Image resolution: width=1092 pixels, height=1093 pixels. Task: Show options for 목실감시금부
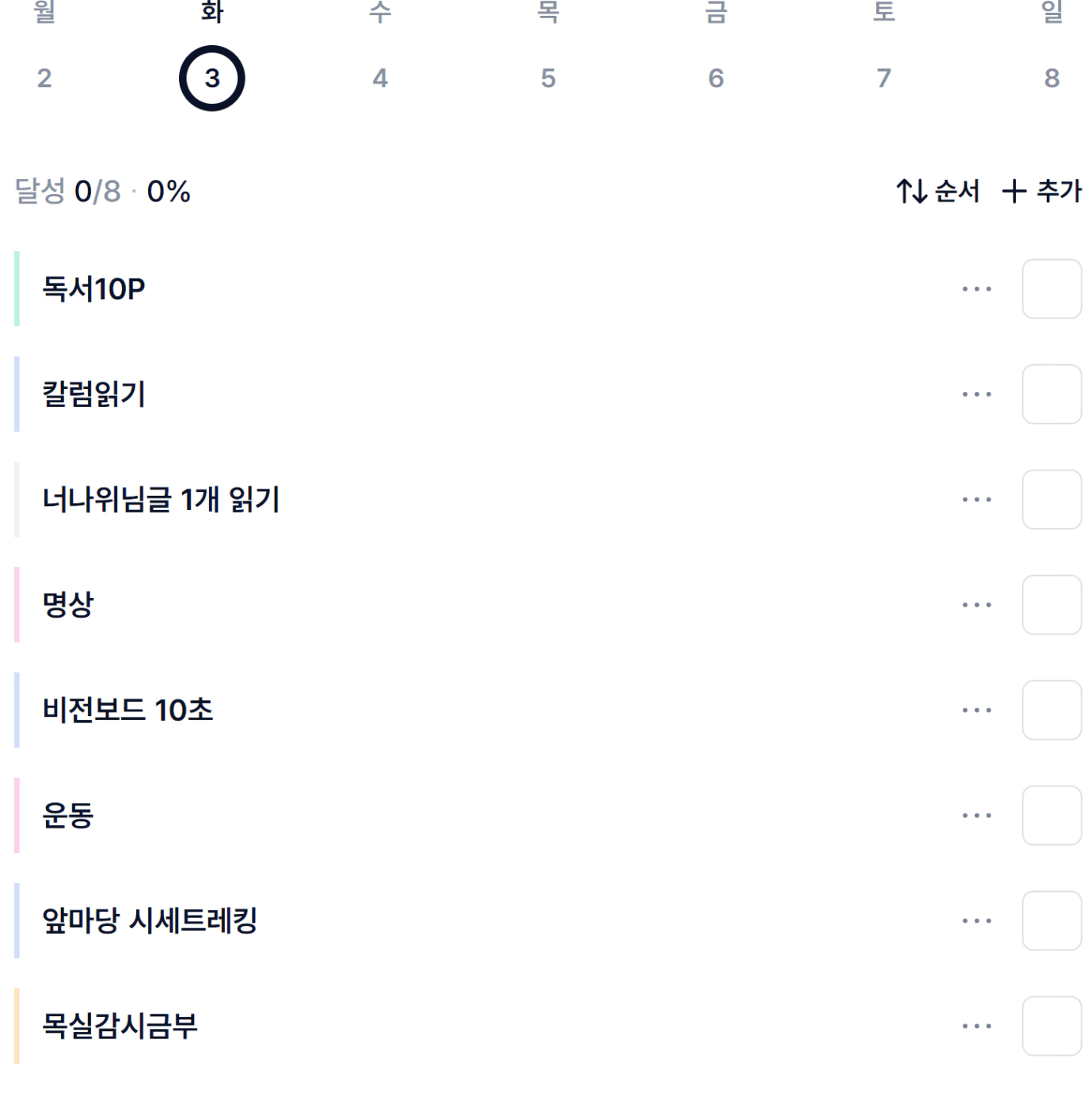point(976,1026)
